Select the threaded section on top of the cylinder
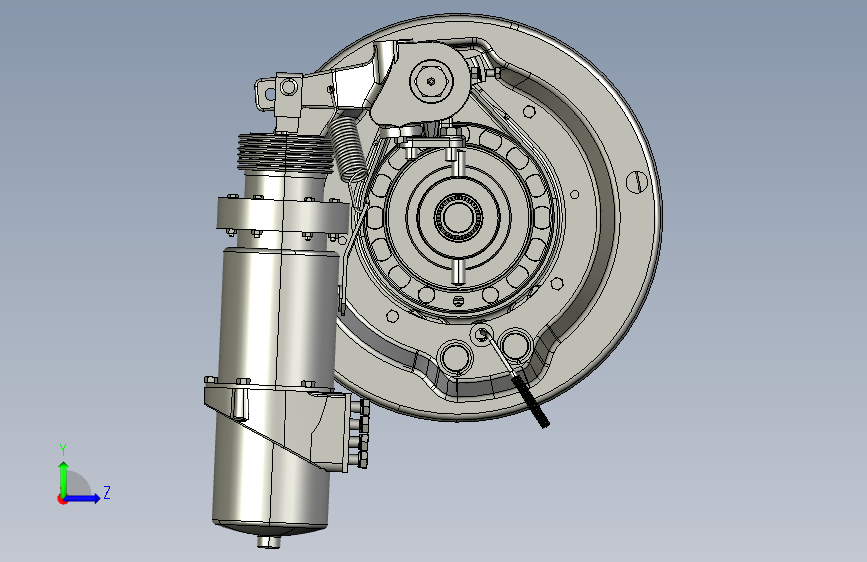Image resolution: width=867 pixels, height=562 pixels. [285, 152]
